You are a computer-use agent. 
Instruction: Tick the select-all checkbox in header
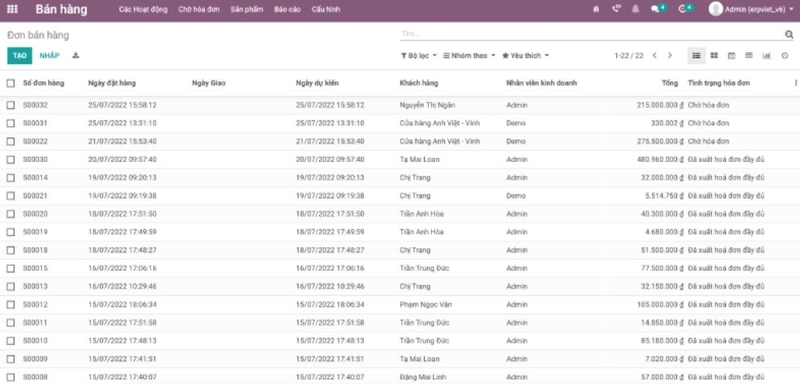point(11,83)
